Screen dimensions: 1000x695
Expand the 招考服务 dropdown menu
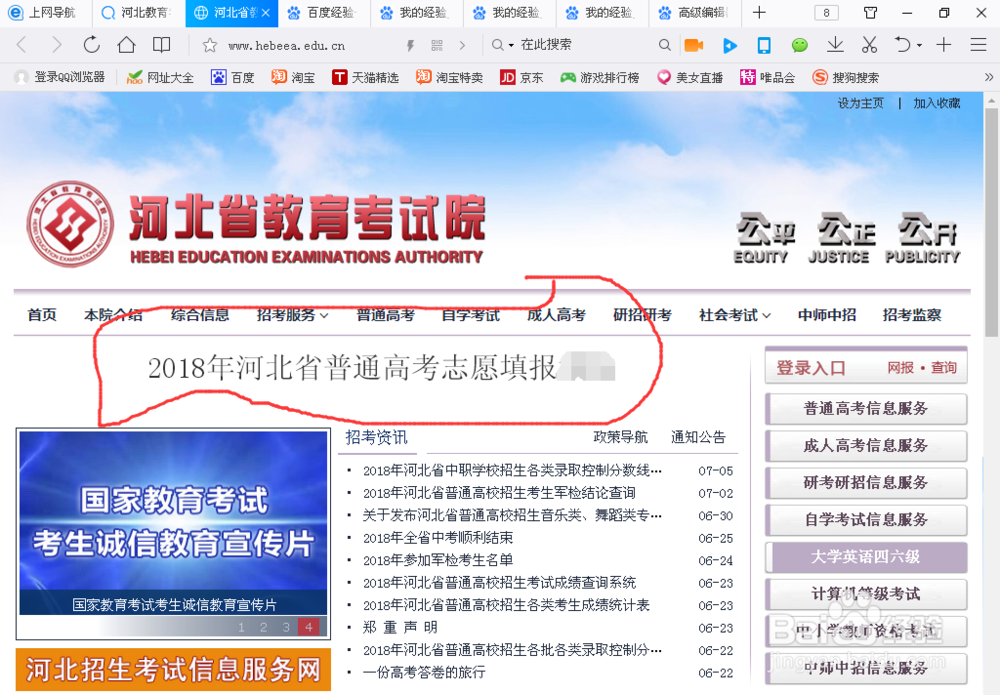pos(290,314)
